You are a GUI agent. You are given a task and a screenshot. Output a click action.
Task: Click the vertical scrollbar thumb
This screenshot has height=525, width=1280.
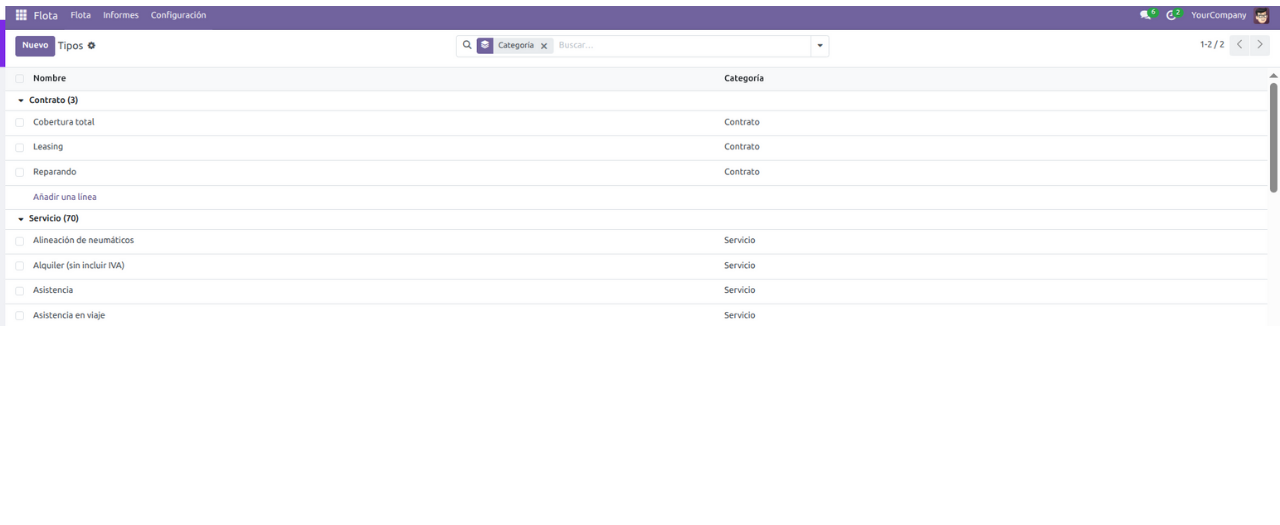[1273, 136]
